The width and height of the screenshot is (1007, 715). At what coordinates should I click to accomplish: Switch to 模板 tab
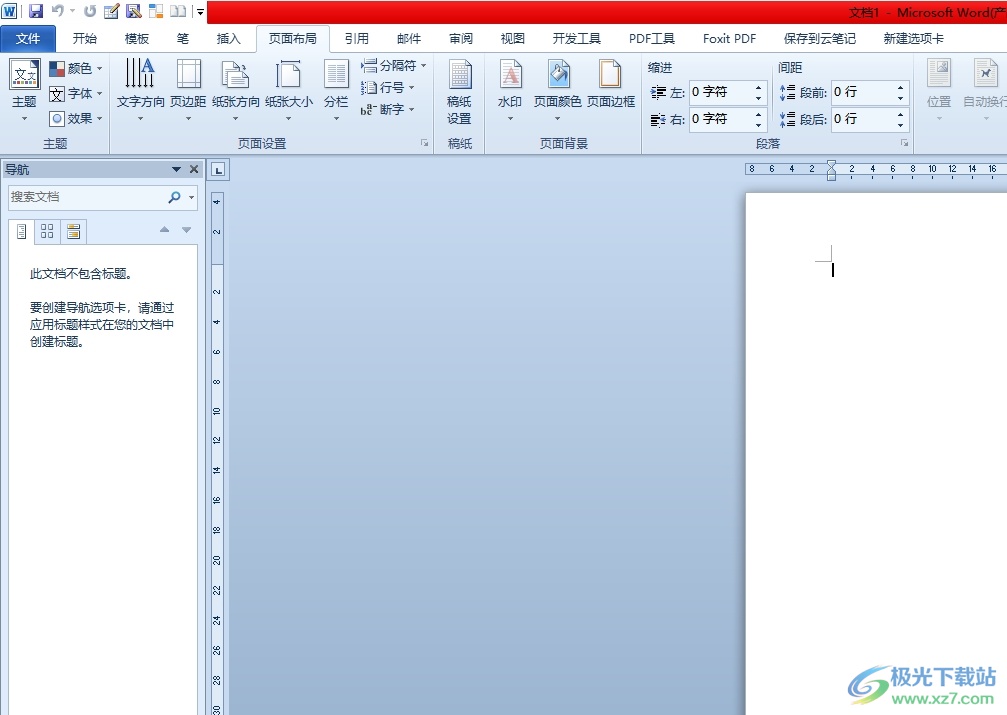click(136, 39)
